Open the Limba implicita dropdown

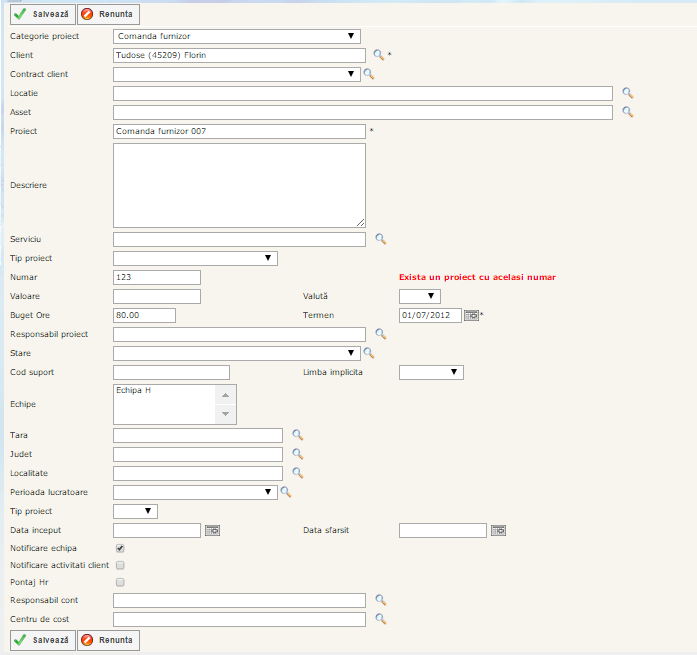tap(431, 372)
